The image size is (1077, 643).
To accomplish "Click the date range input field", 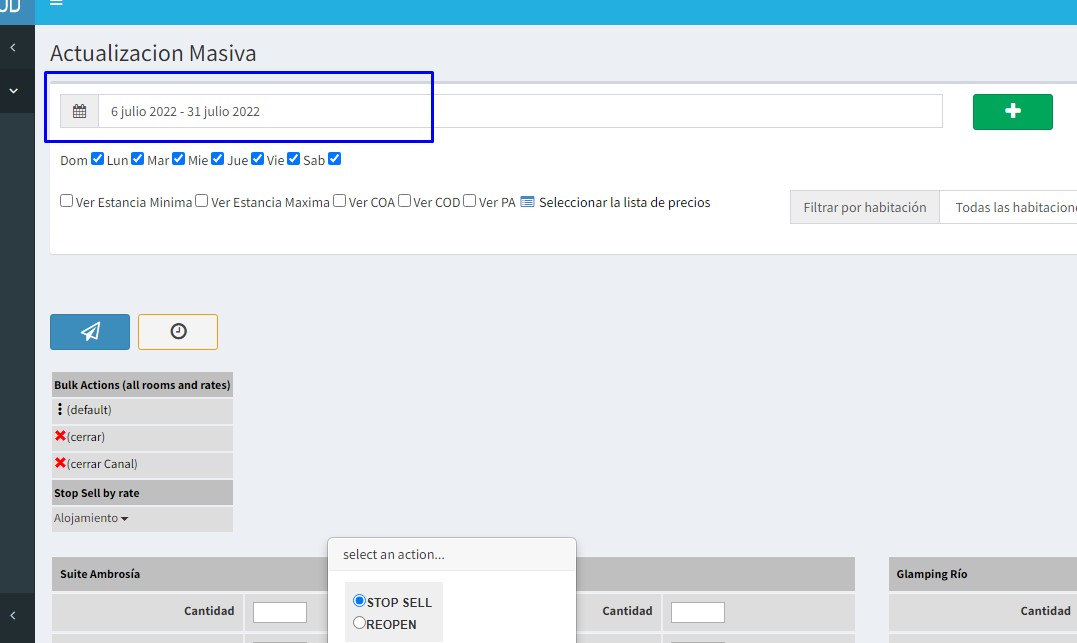I will (520, 111).
